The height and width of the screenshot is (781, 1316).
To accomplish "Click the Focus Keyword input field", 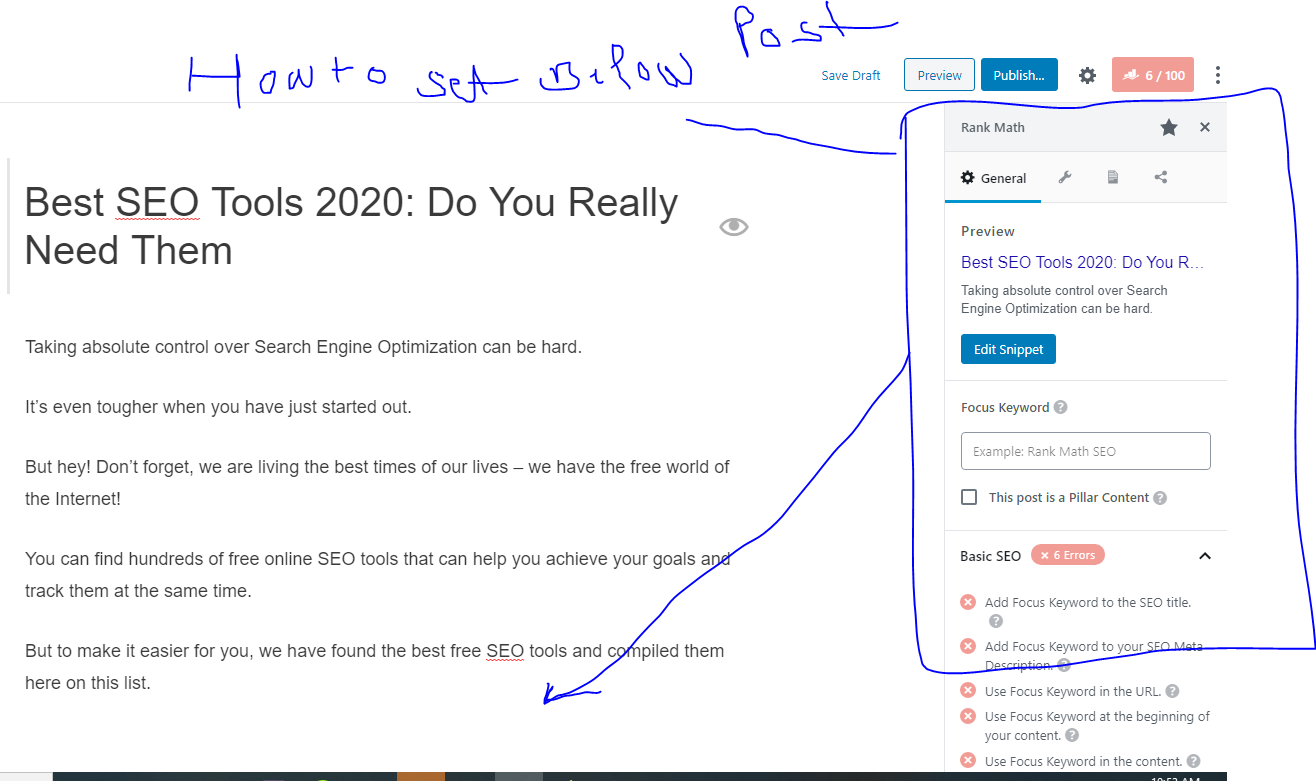I will click(1085, 451).
